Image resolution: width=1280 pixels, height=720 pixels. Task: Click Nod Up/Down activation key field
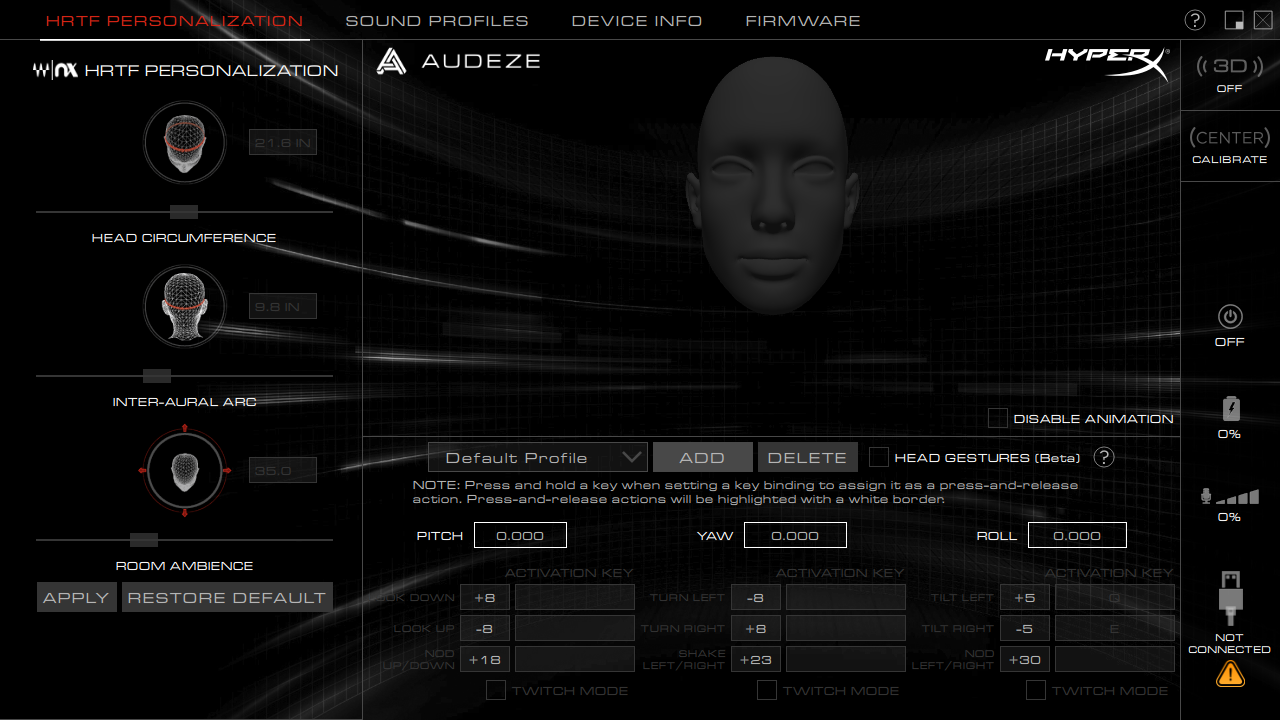575,659
